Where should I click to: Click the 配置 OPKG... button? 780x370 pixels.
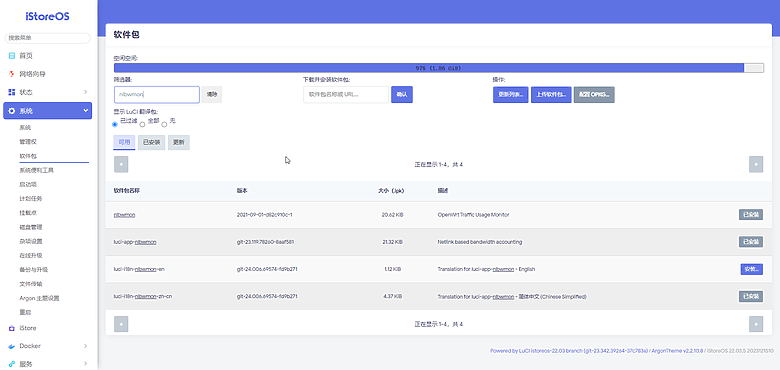pos(594,94)
